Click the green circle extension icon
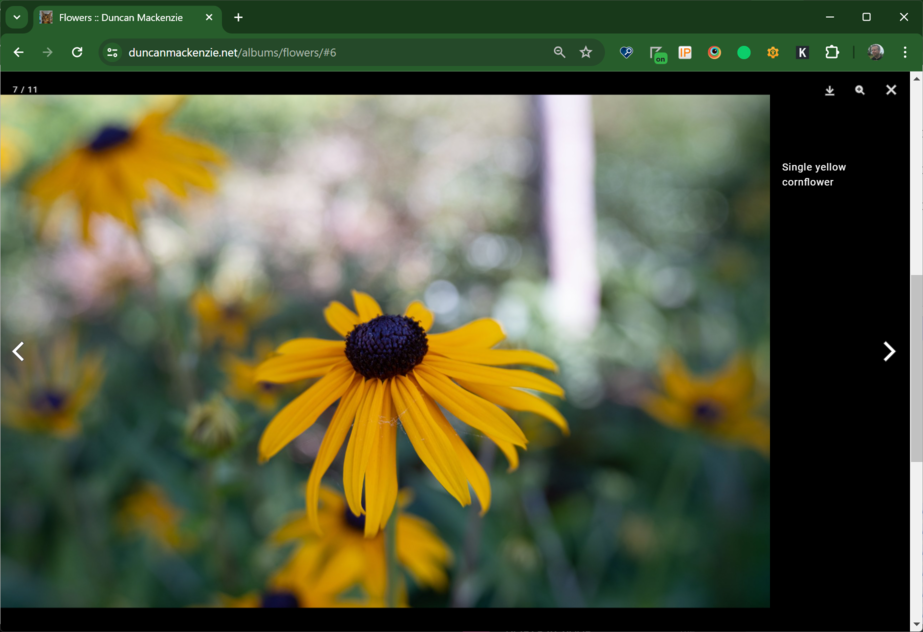 (744, 53)
